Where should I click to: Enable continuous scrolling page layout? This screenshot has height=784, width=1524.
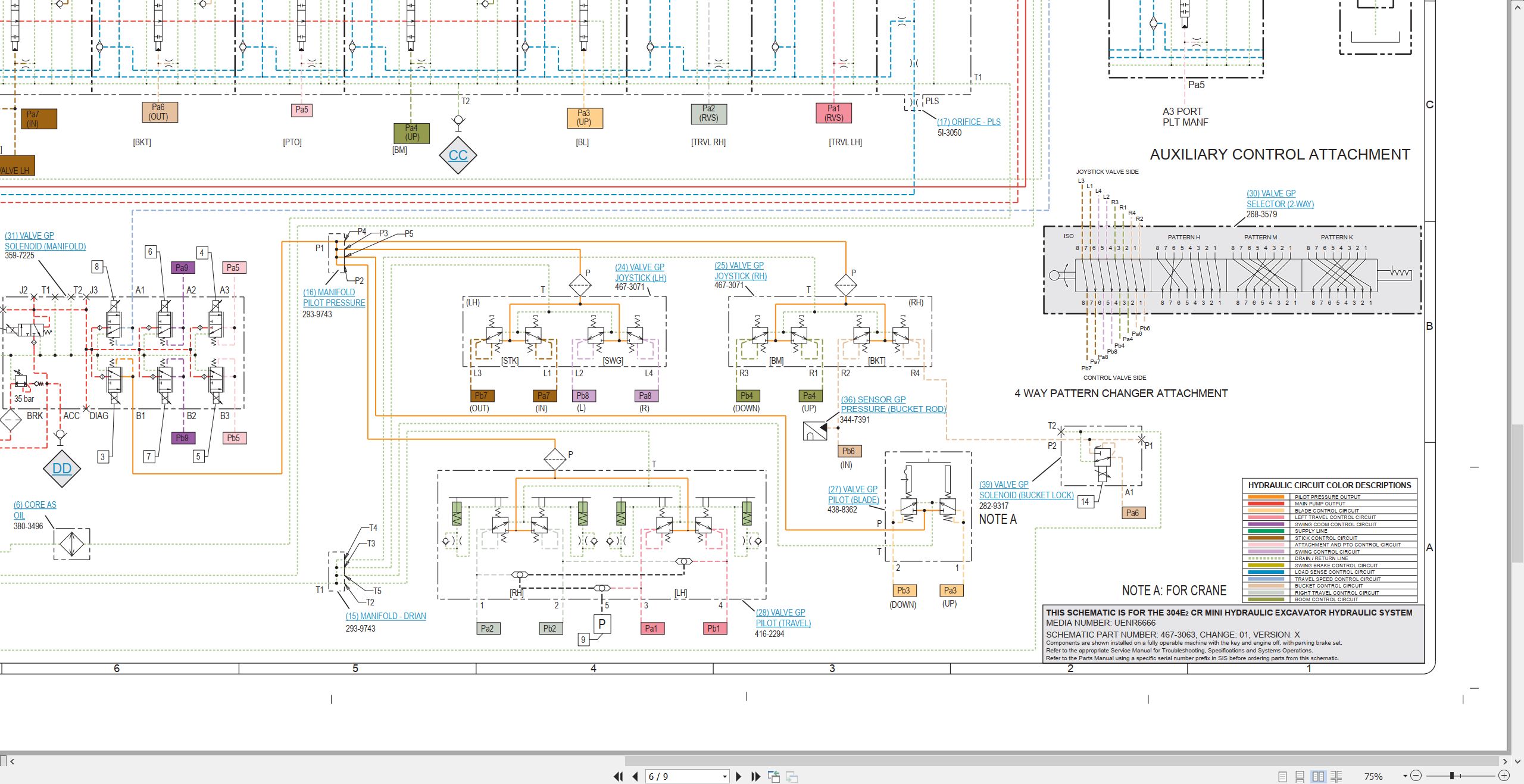(1300, 776)
